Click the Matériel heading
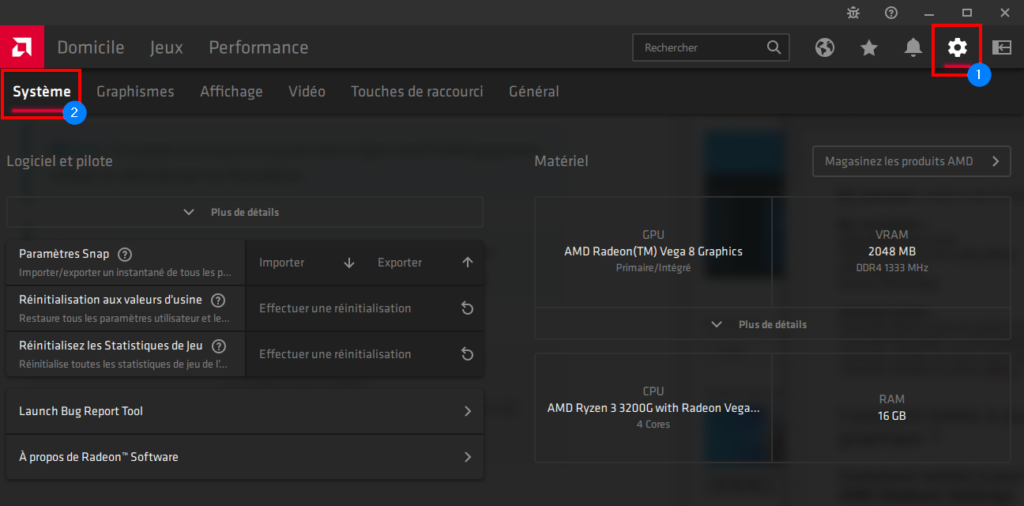The height and width of the screenshot is (506, 1024). pos(561,161)
